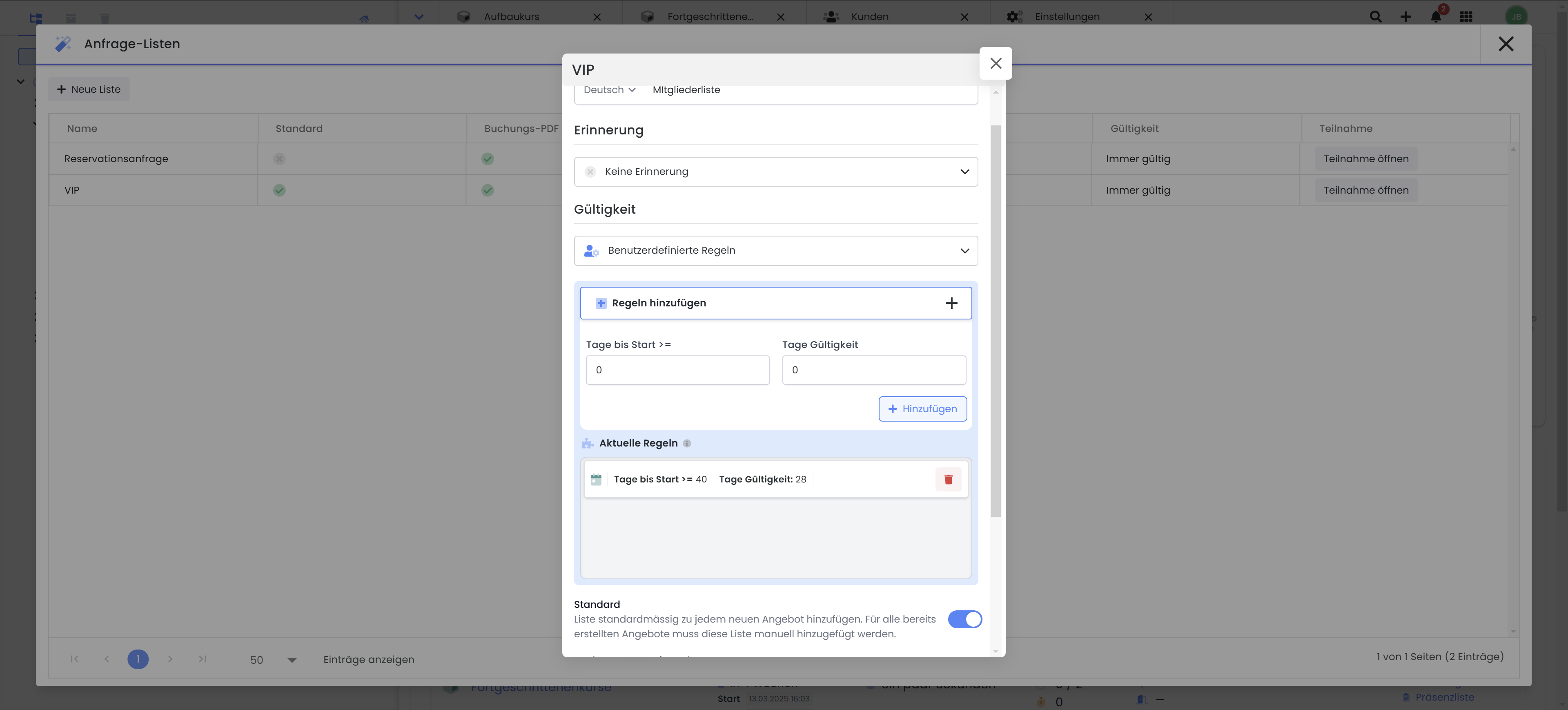Open the JB user avatar

click(1516, 16)
